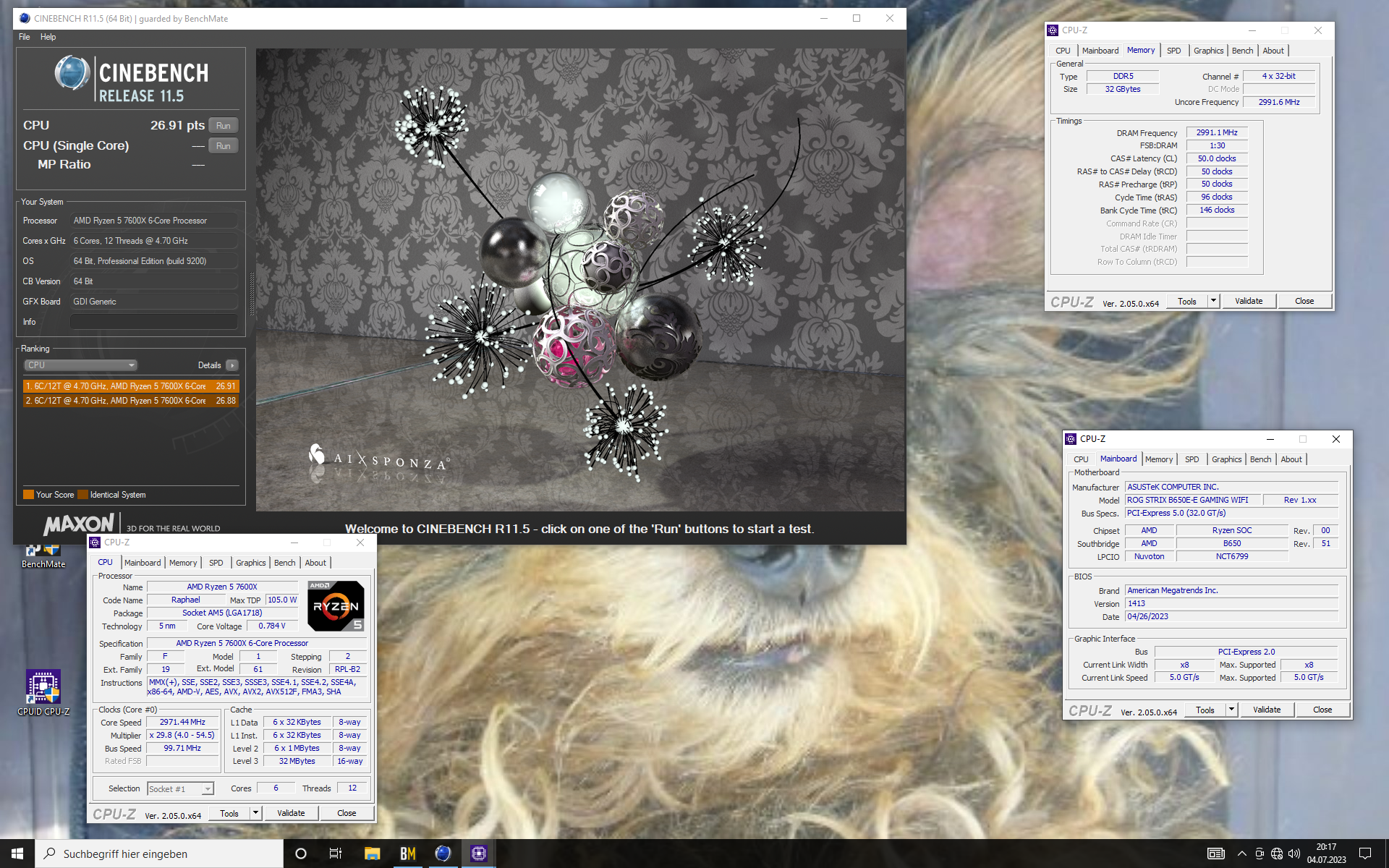Screen dimensions: 1389x868
Task: Click Validate in the CPU tab CPU-Z window
Action: (x=291, y=813)
